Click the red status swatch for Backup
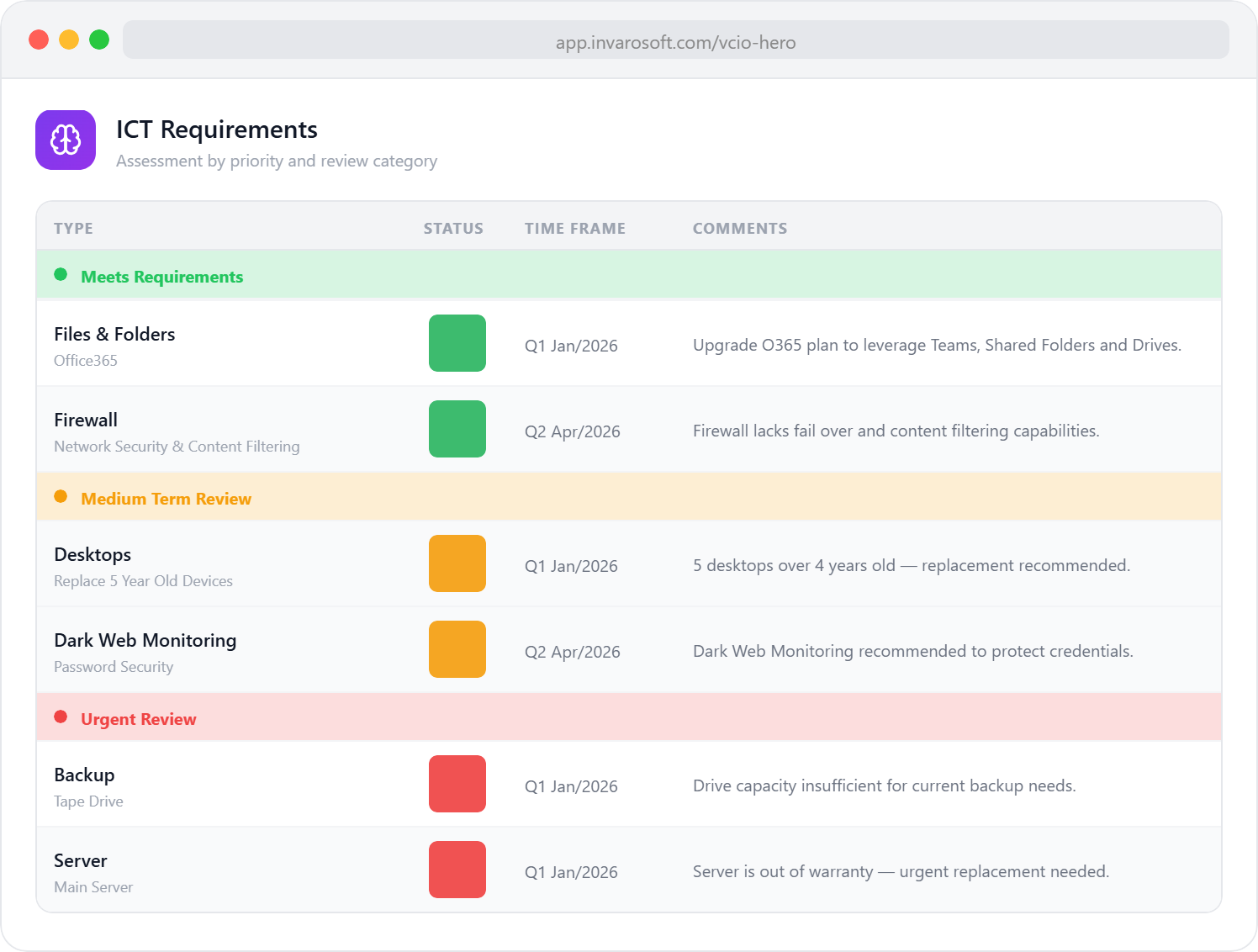The image size is (1258, 952). (457, 784)
